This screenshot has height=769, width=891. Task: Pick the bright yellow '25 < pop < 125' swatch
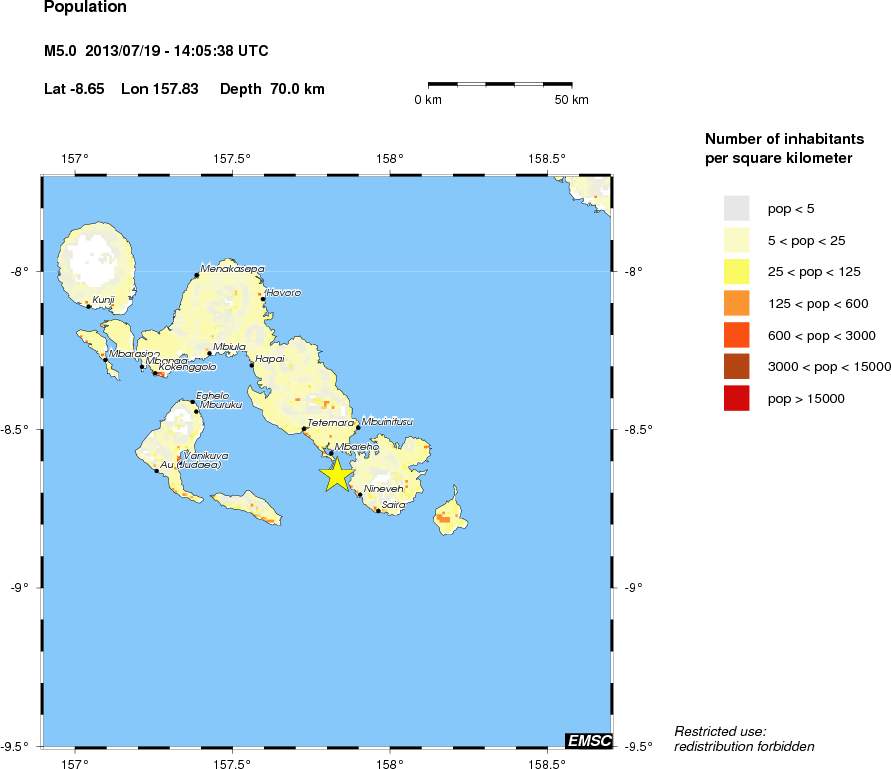tap(736, 272)
